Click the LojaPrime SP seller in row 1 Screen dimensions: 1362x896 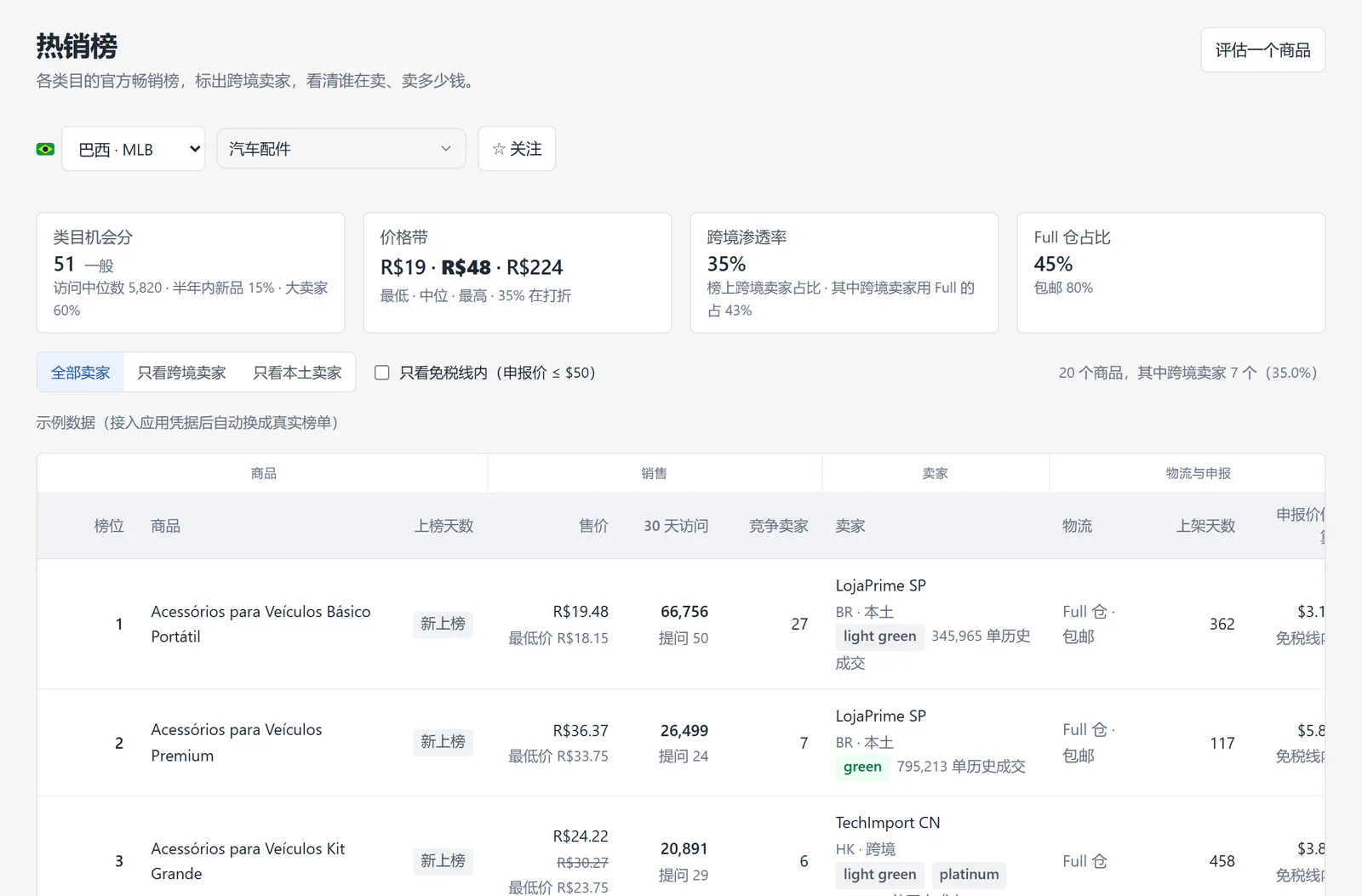880,585
